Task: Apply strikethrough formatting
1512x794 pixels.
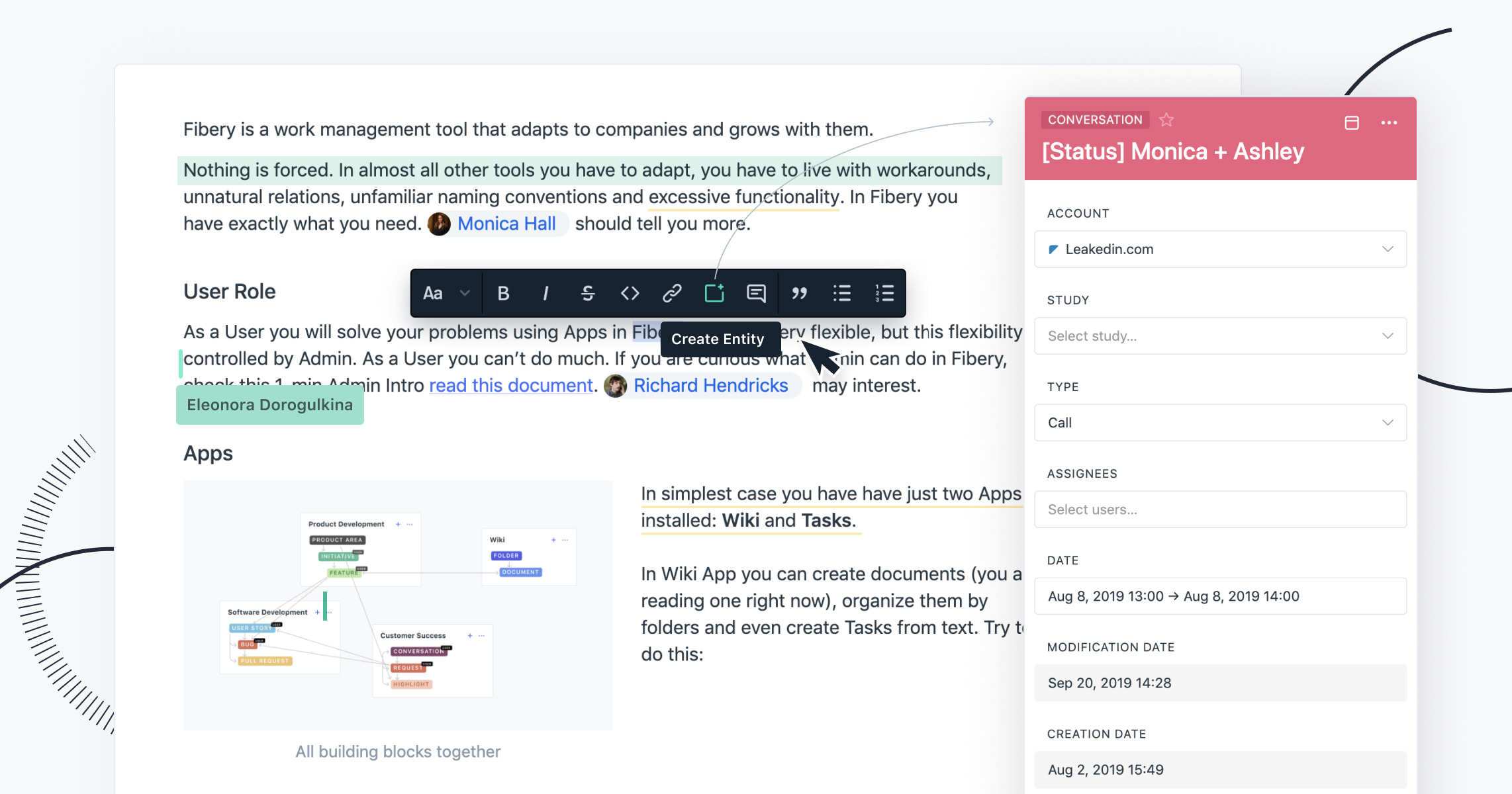Action: click(588, 293)
